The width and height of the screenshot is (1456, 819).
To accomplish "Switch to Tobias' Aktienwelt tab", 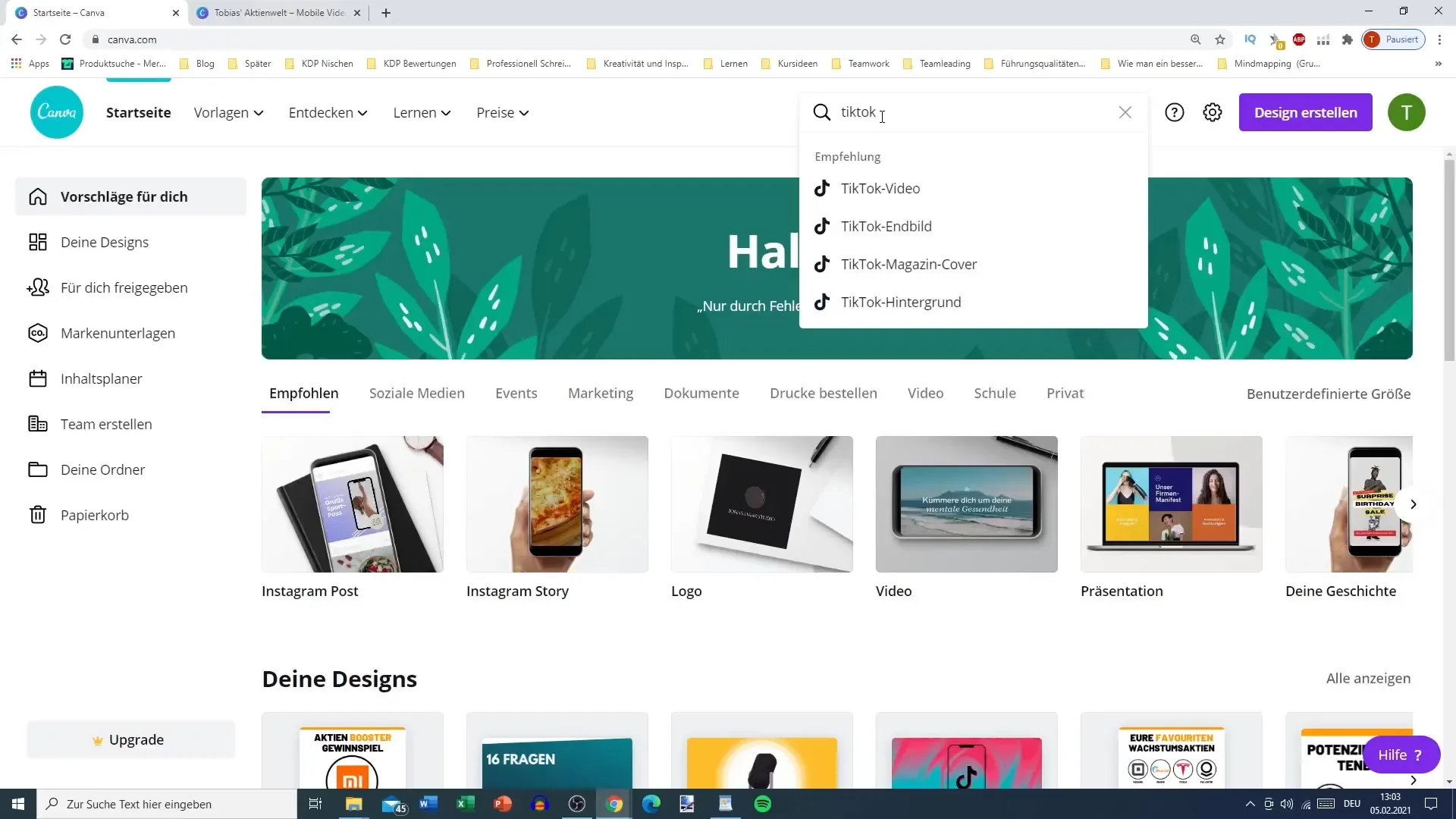I will coord(279,13).
